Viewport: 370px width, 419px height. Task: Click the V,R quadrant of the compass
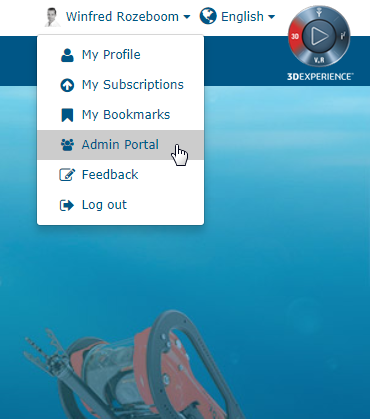pos(319,60)
